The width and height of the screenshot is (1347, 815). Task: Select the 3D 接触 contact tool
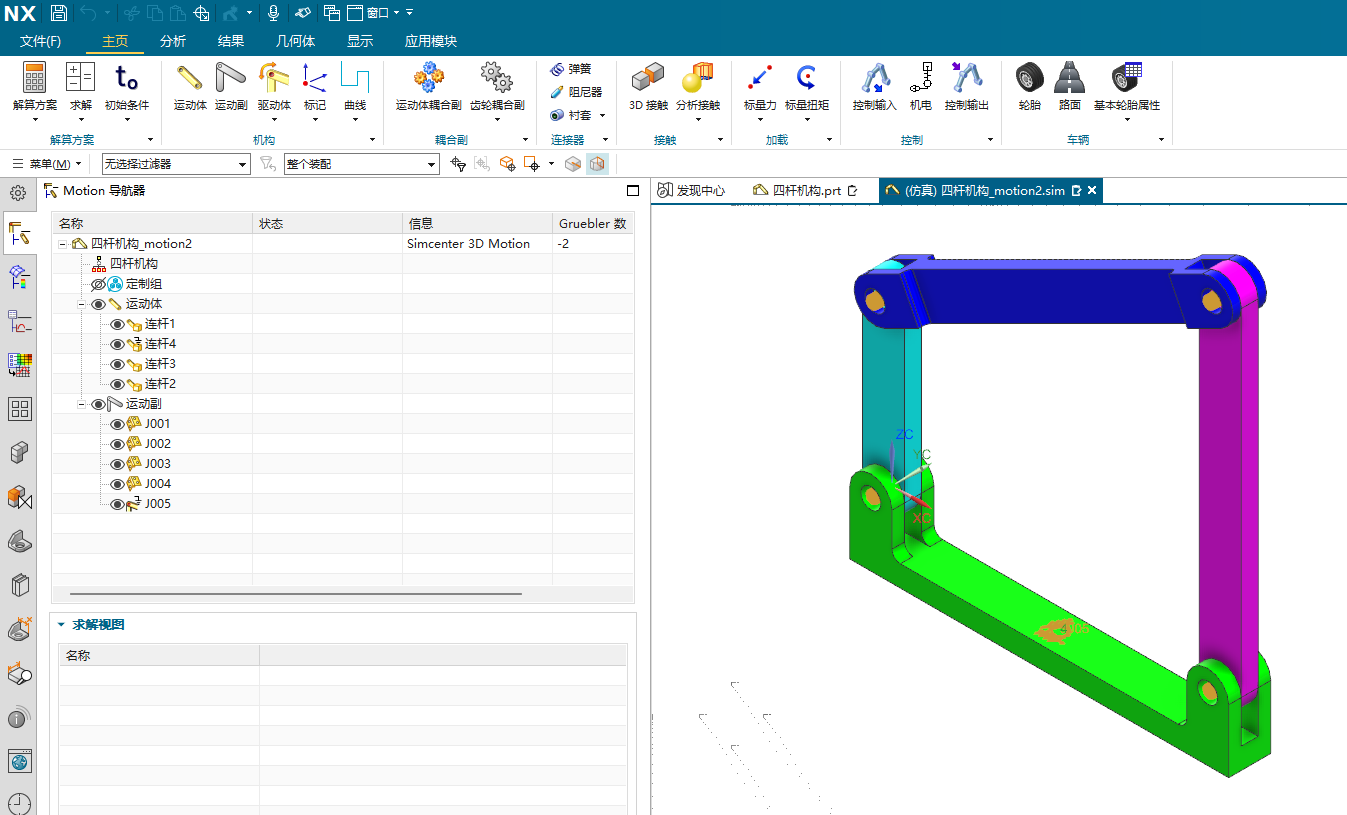click(647, 79)
